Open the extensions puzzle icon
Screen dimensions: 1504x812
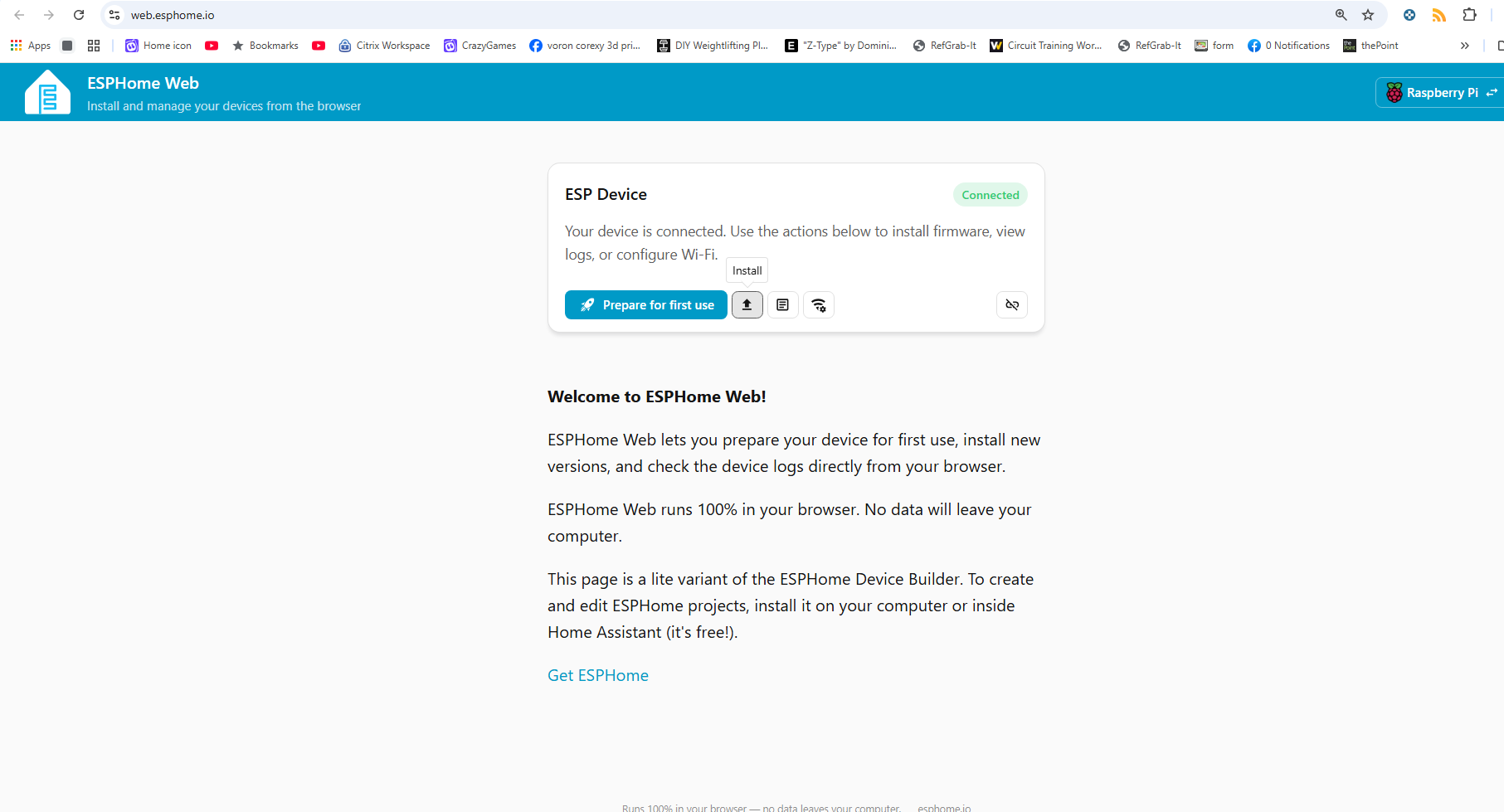click(1469, 15)
